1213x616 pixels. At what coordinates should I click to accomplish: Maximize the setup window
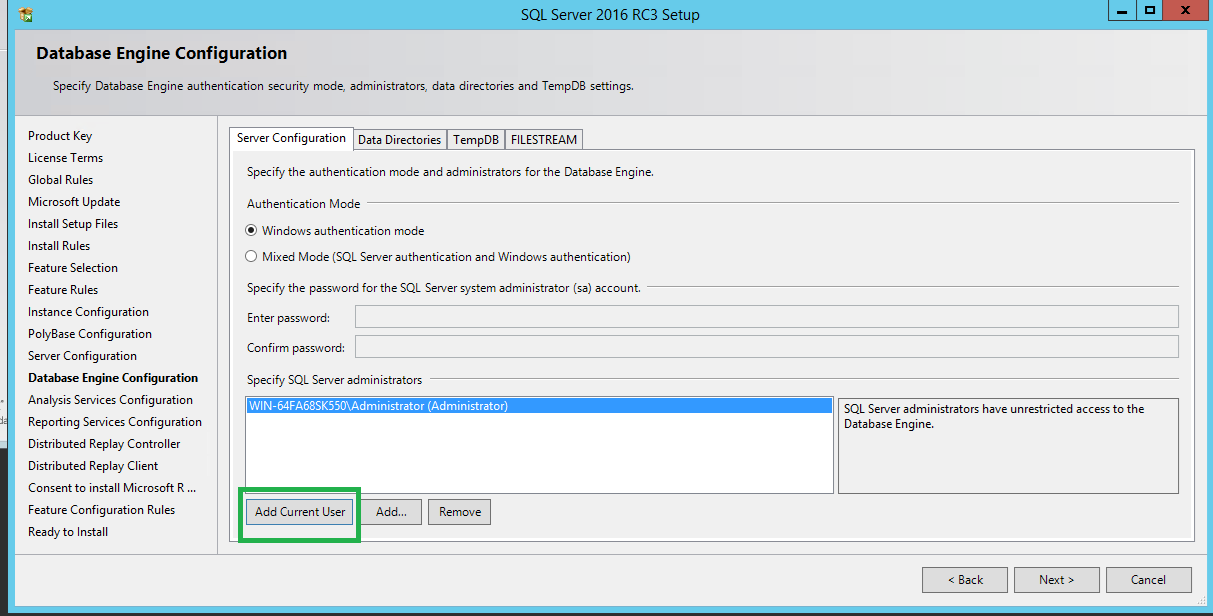(x=1149, y=10)
